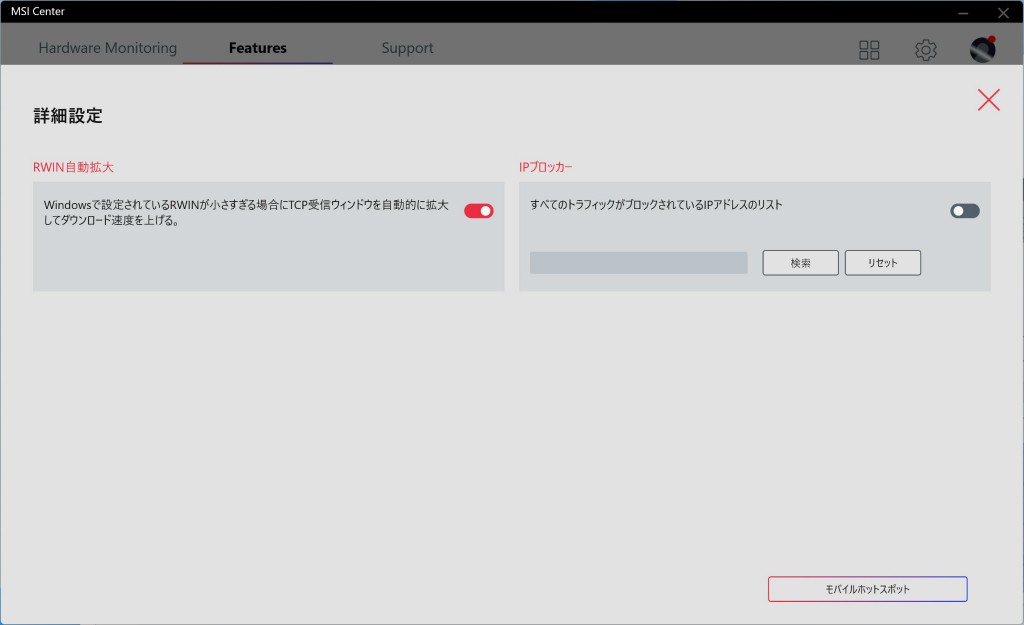This screenshot has width=1024, height=625.
Task: Click the user profile avatar icon
Action: pyautogui.click(x=982, y=50)
